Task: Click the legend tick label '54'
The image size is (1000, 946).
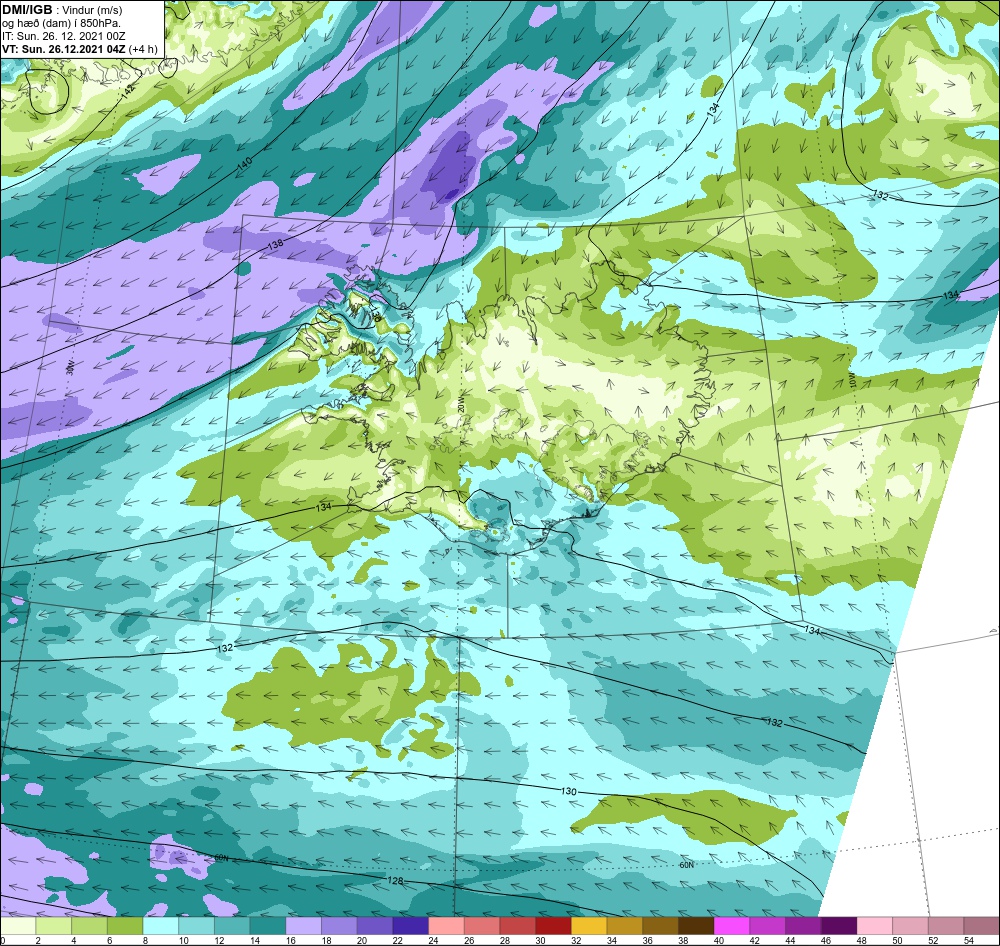Action: (969, 940)
